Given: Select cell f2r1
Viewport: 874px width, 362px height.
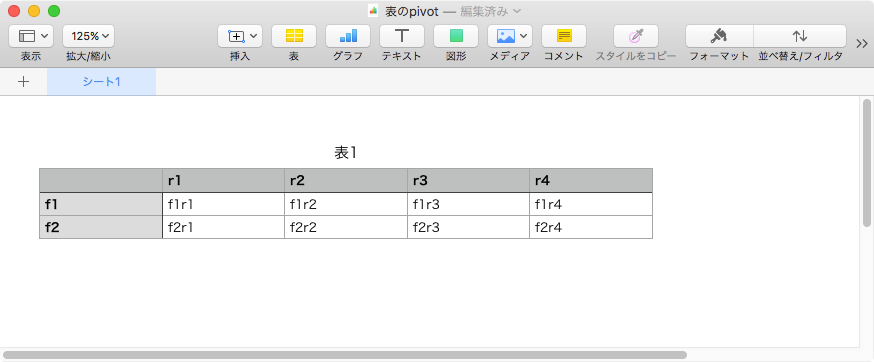Looking at the screenshot, I should point(224,227).
